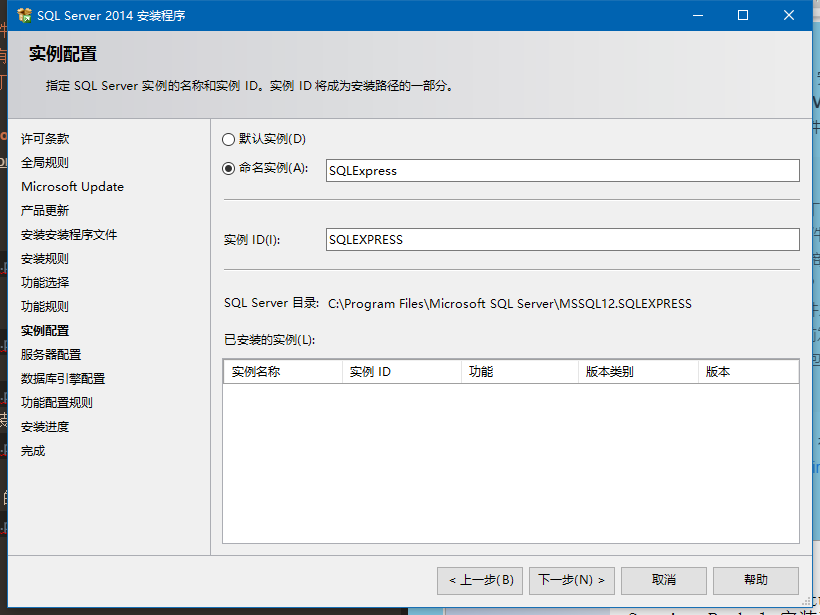Select the 功能规则 step in sidebar

[45, 307]
